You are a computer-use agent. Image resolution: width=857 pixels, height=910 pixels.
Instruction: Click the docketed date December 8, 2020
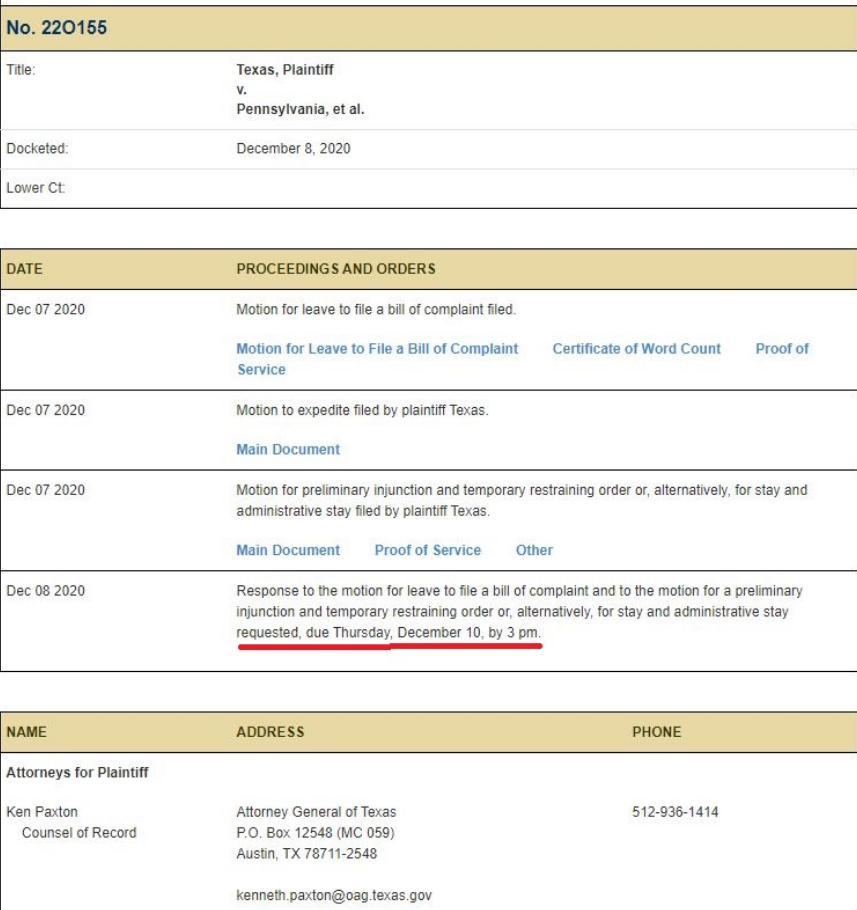pos(293,149)
